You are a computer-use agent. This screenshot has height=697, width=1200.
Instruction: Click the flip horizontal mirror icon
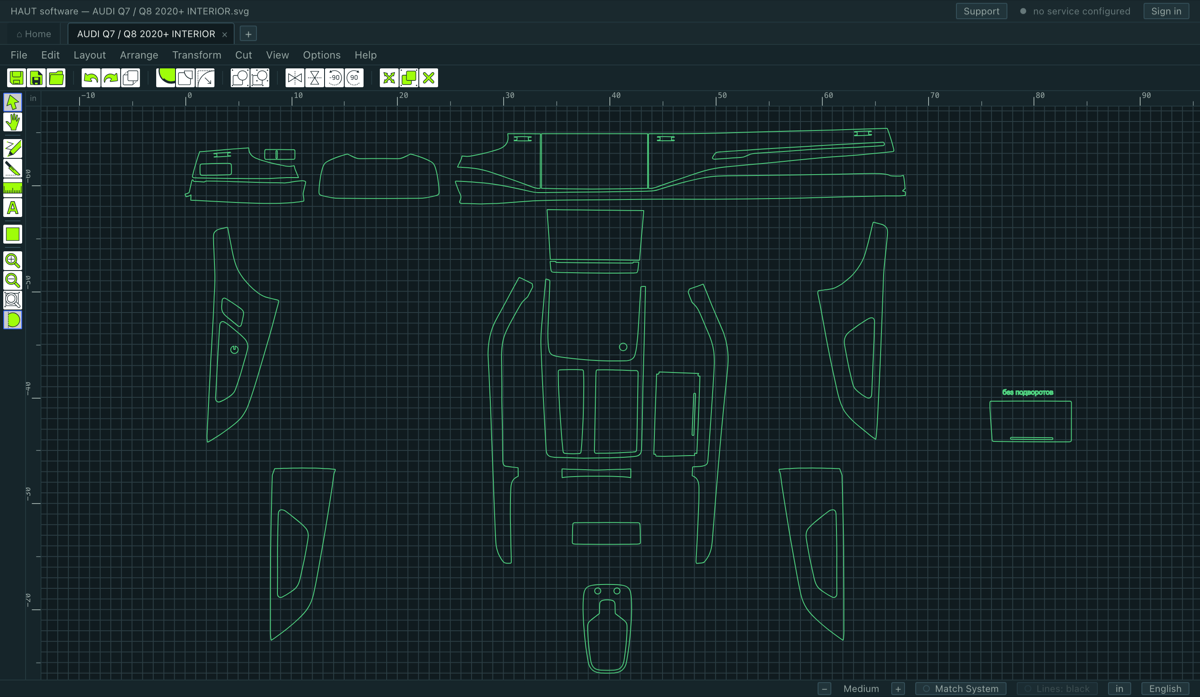(294, 78)
